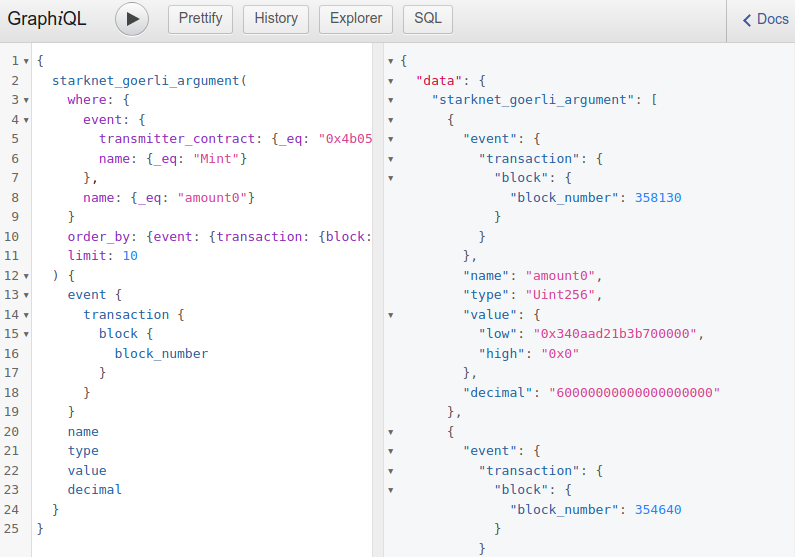Click block number 358130 in results

pyautogui.click(x=658, y=198)
